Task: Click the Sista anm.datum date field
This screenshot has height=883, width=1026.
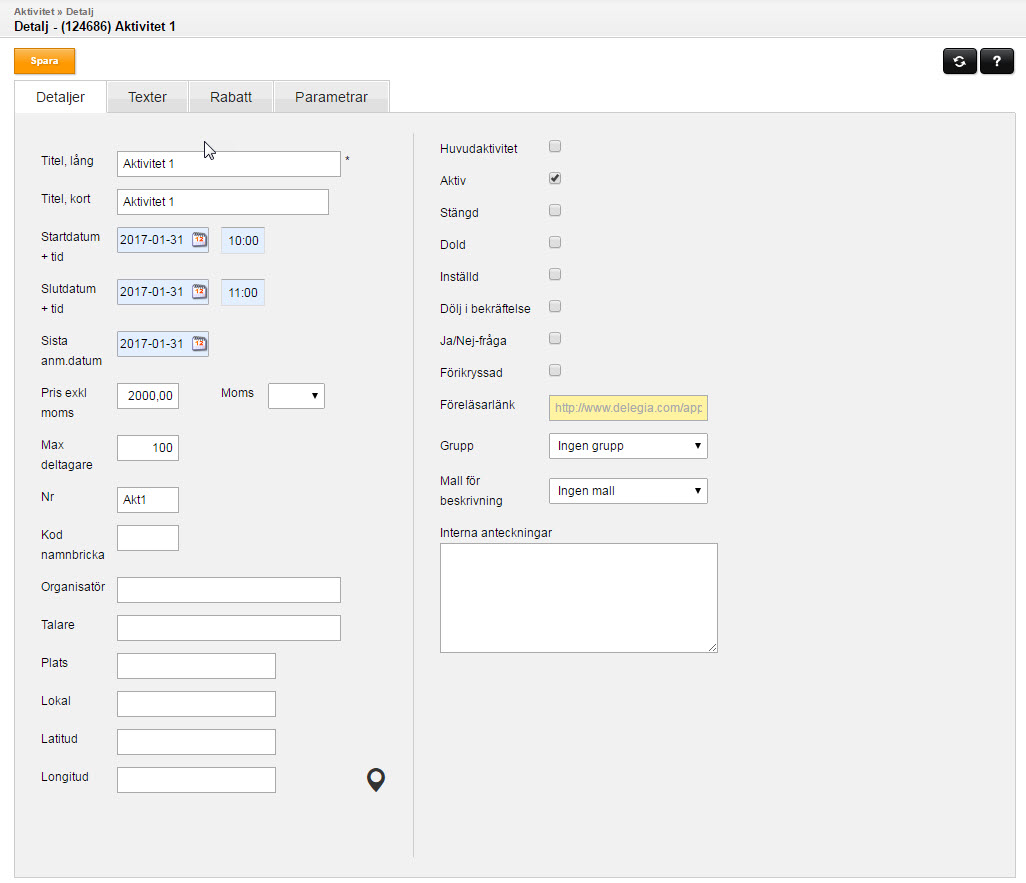Action: [x=163, y=344]
